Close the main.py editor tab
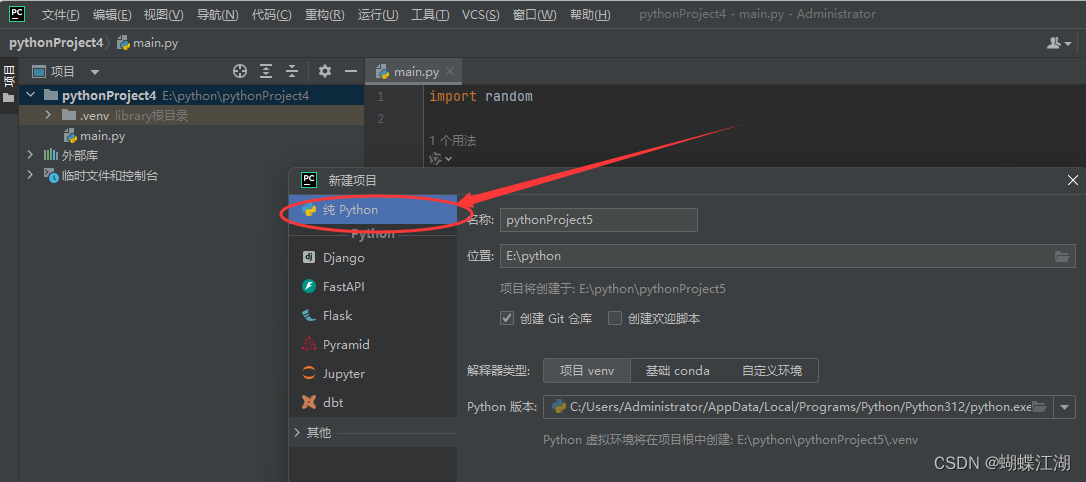The width and height of the screenshot is (1086, 482). pos(450,71)
